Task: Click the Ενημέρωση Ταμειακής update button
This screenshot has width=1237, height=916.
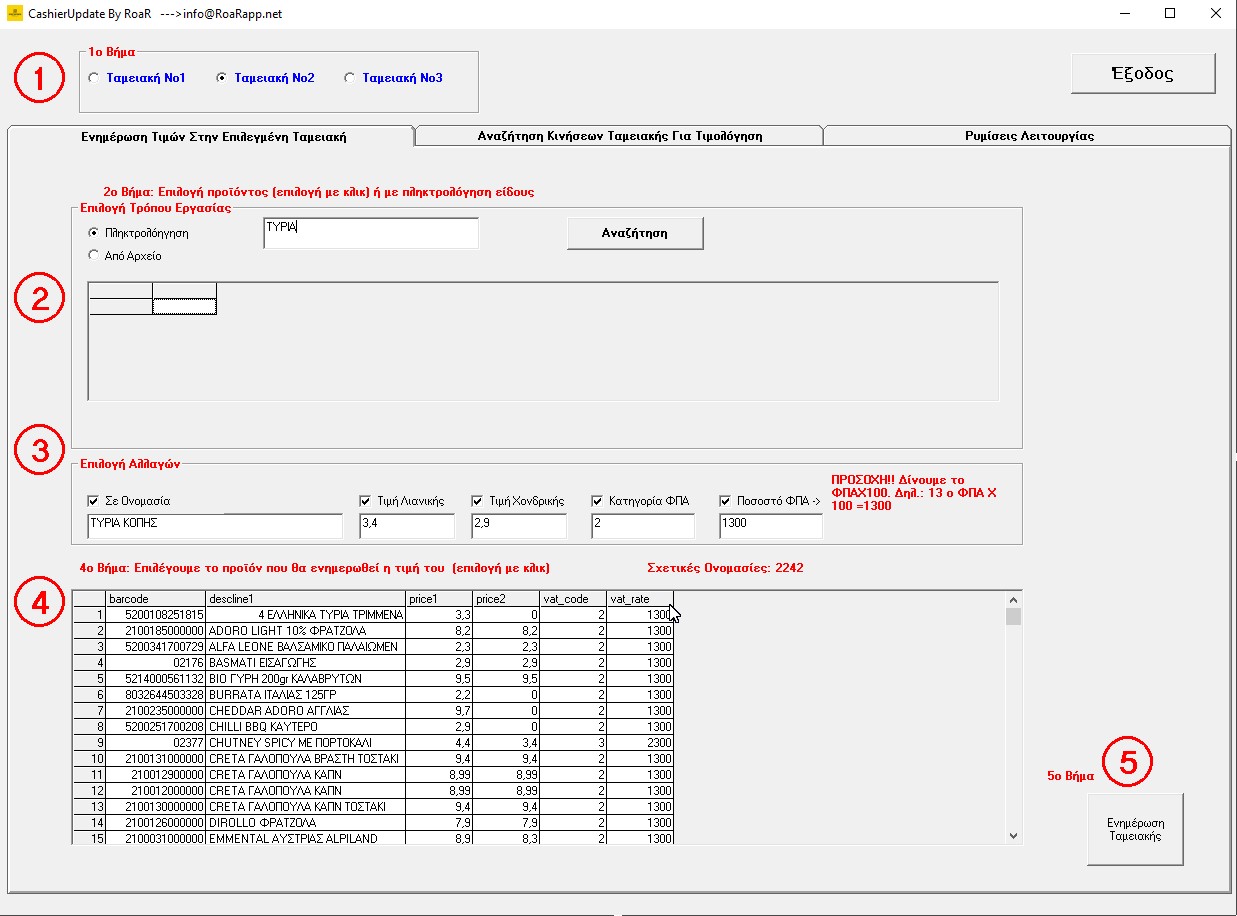Action: (x=1134, y=829)
